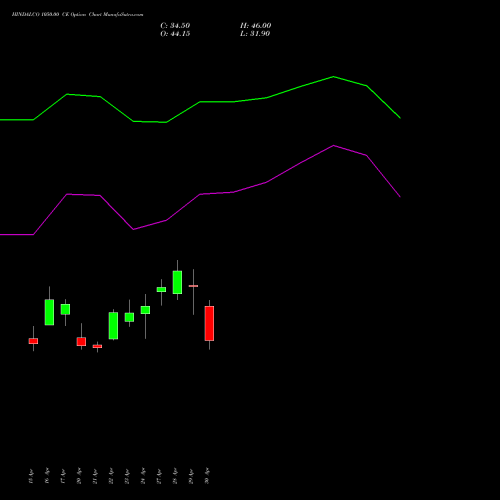Select the green candle for 24 Apr
The image size is (500, 500).
point(145,310)
